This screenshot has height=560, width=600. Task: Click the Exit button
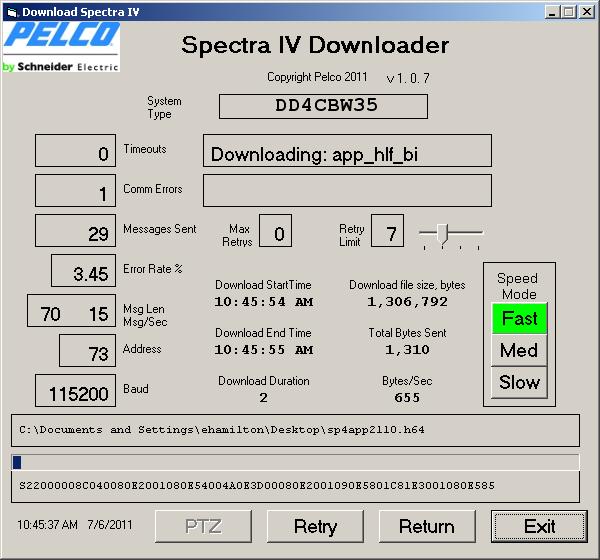point(539,526)
